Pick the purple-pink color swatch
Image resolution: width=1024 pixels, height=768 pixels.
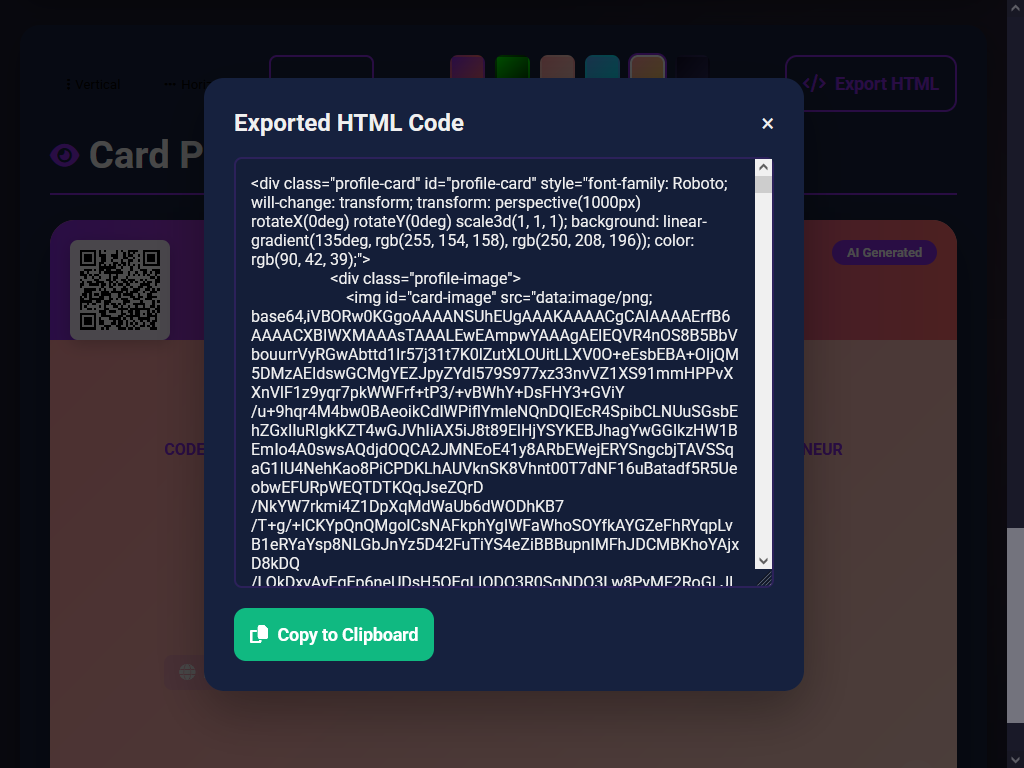[468, 68]
